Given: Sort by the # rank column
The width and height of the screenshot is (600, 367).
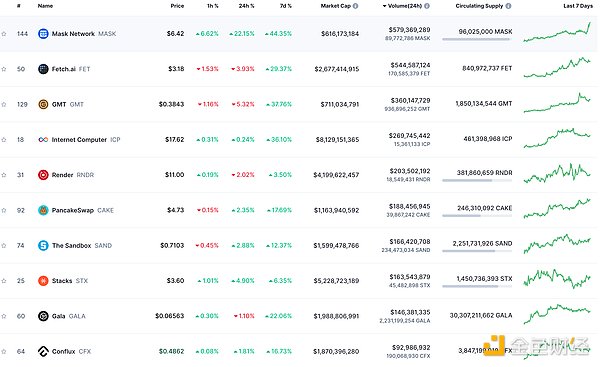Looking at the screenshot, I should point(19,6).
